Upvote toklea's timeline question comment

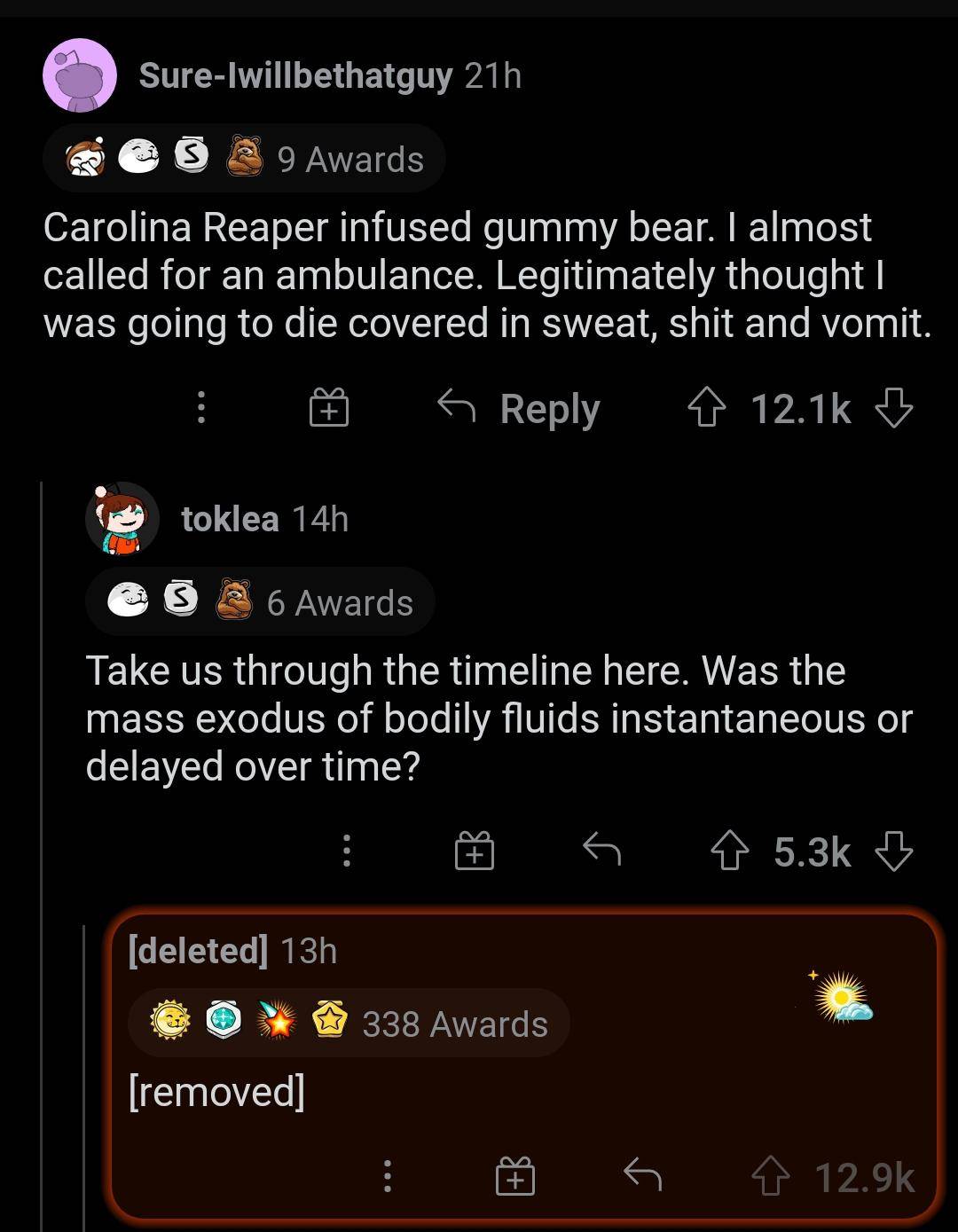coord(730,852)
